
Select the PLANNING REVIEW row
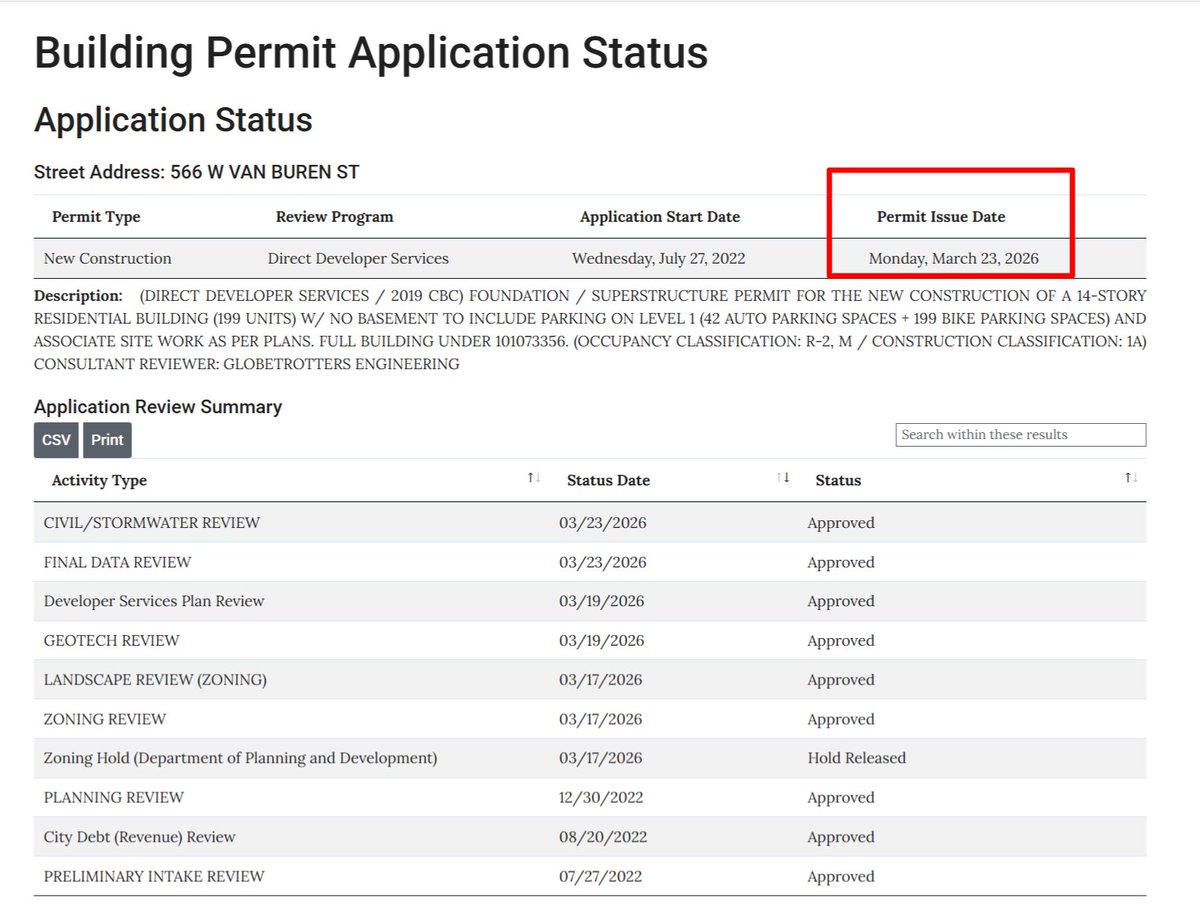point(590,798)
